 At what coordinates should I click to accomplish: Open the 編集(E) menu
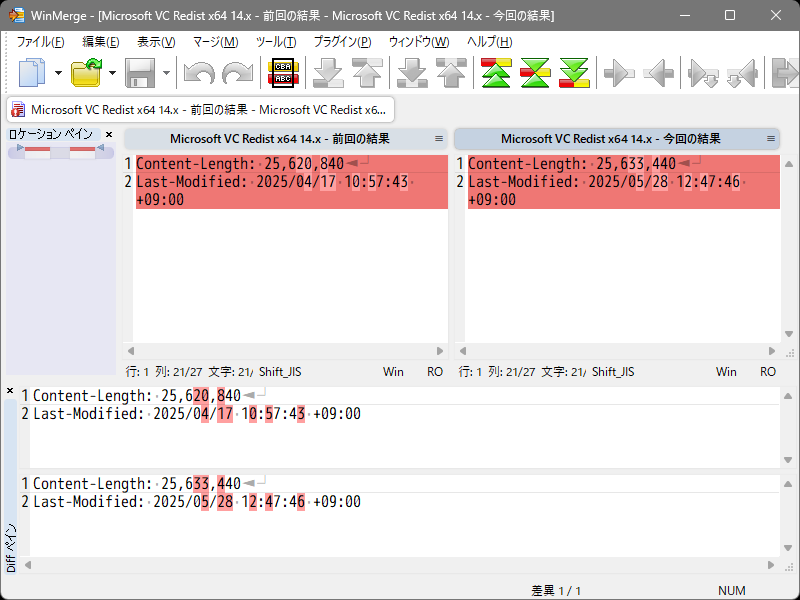(101, 42)
